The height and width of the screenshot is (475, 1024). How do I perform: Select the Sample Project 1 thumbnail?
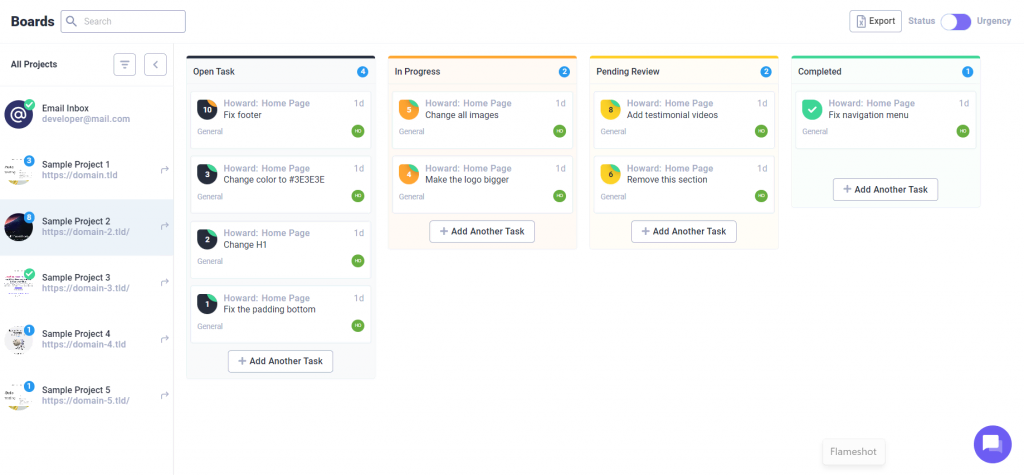tap(18, 171)
